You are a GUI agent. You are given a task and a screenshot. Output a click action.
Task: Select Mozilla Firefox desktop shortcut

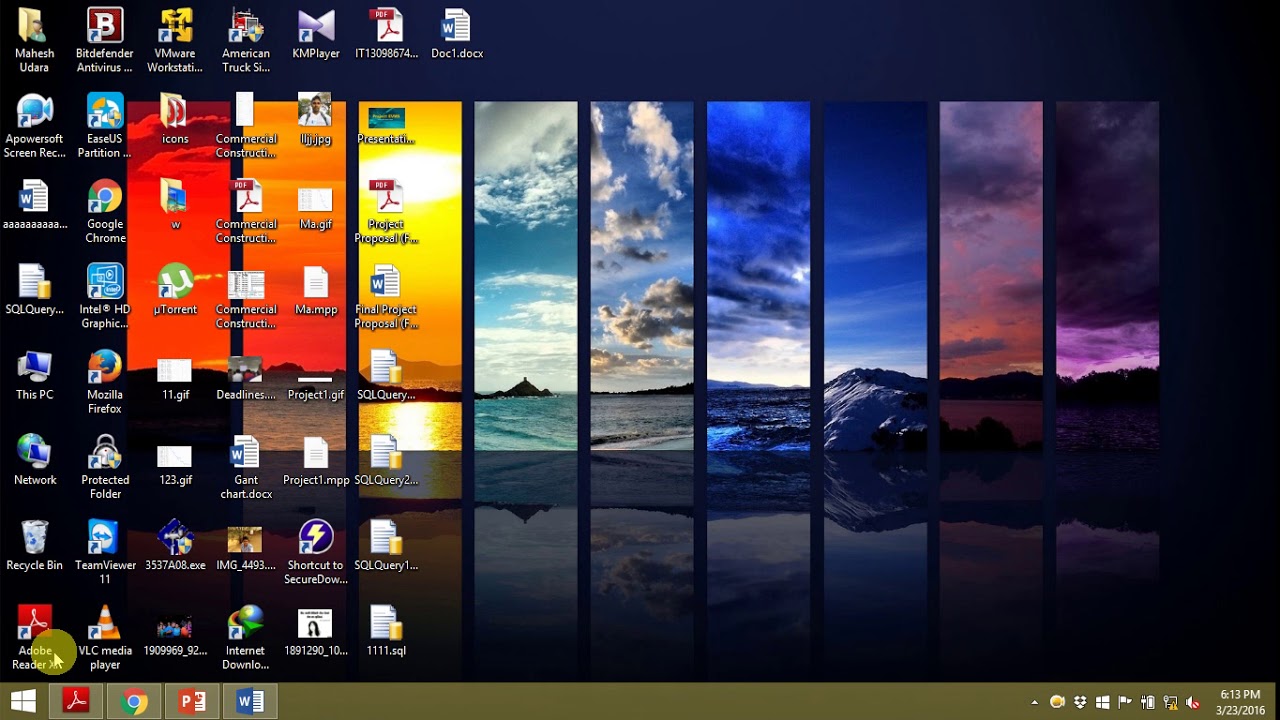click(105, 381)
